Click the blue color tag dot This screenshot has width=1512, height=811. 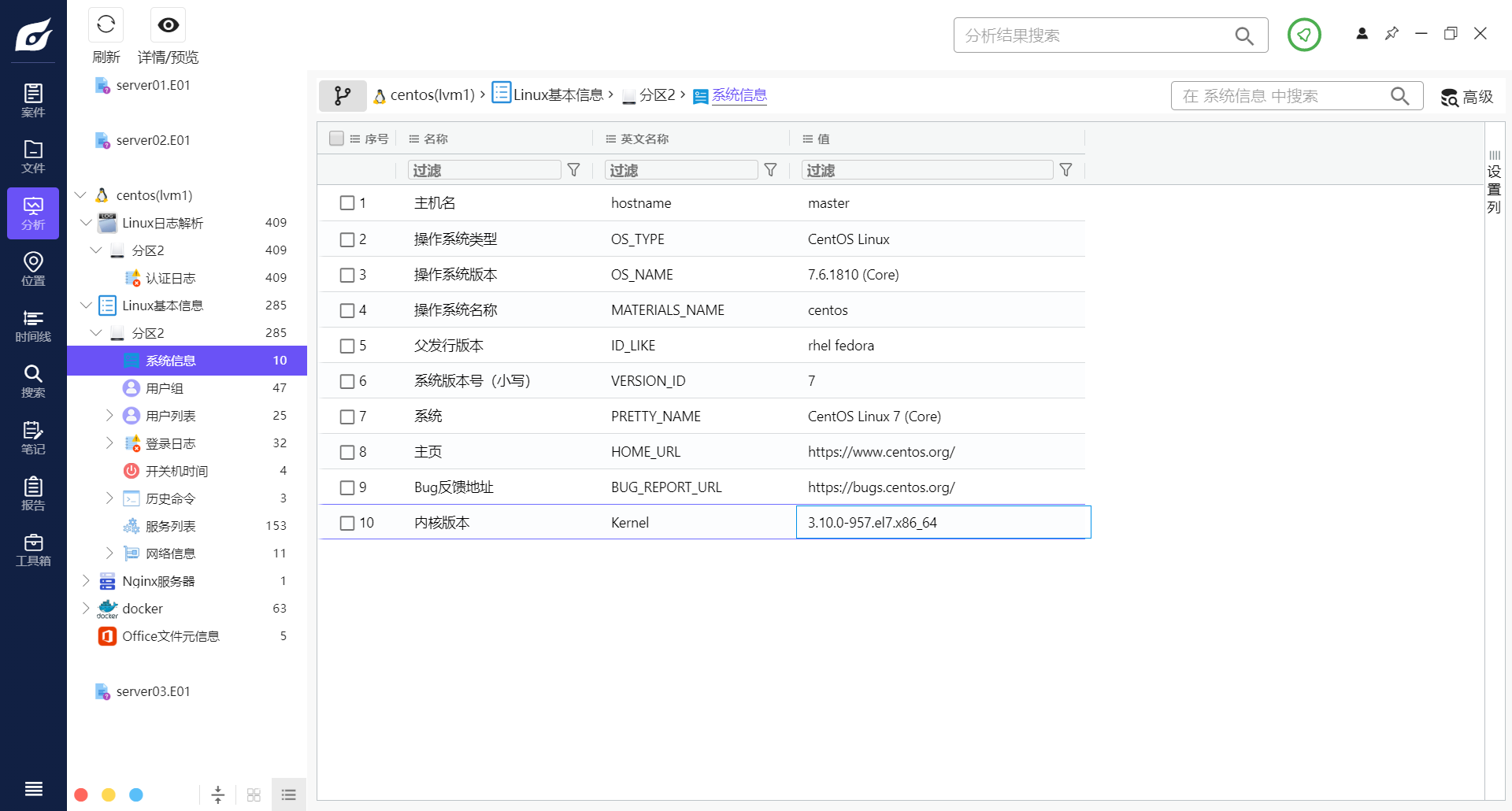tap(136, 794)
